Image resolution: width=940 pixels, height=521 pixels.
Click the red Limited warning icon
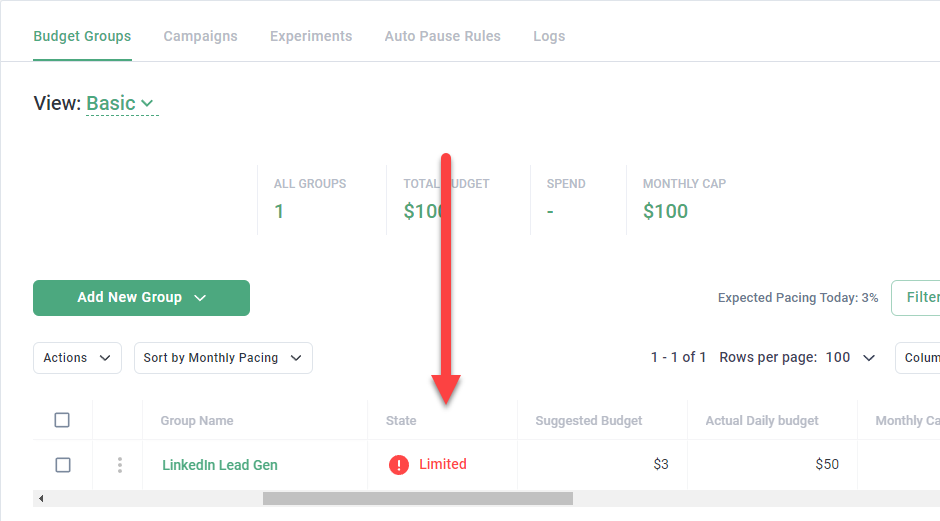(399, 465)
